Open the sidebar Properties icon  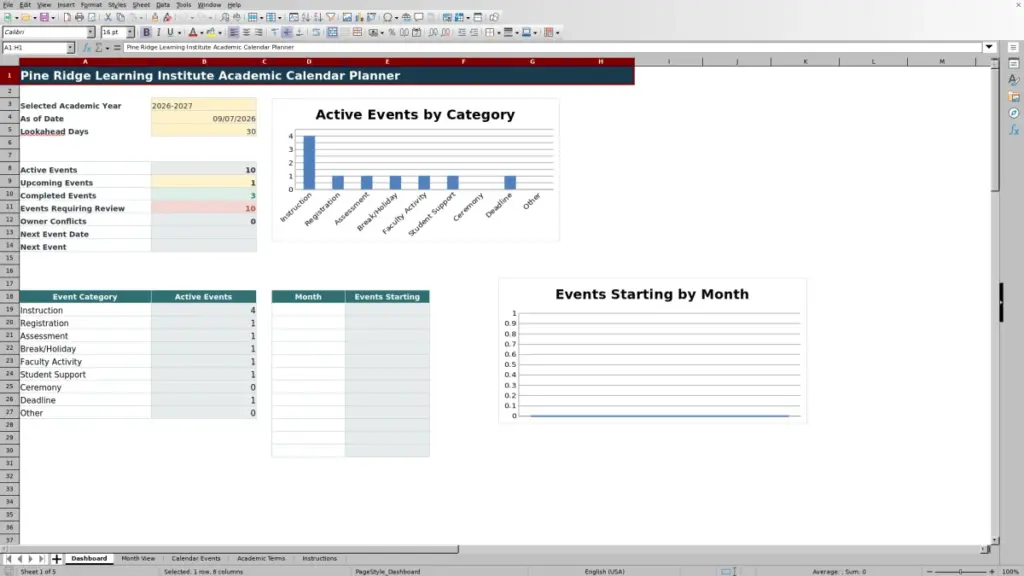[1014, 63]
